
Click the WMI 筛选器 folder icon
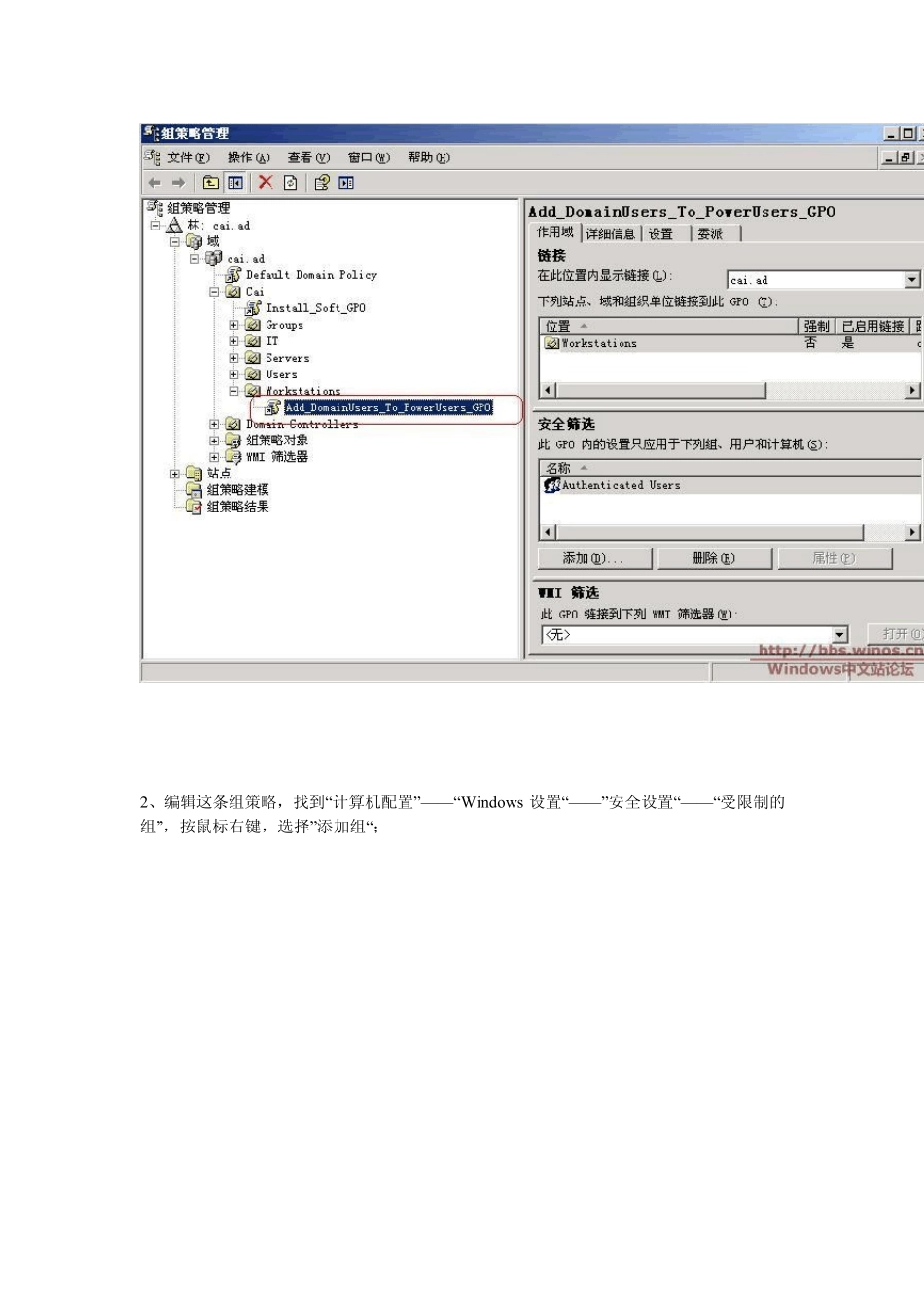(x=233, y=457)
